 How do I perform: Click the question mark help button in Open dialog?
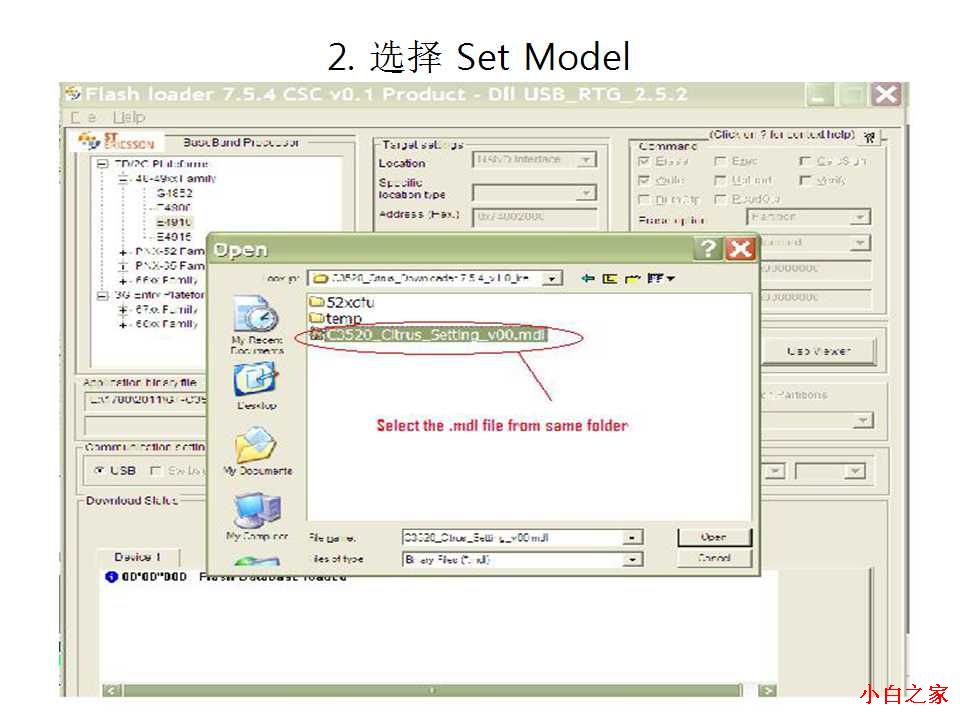[x=708, y=249]
